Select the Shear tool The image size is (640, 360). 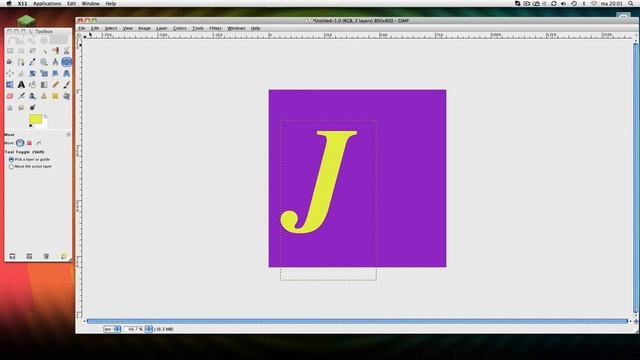click(x=55, y=73)
